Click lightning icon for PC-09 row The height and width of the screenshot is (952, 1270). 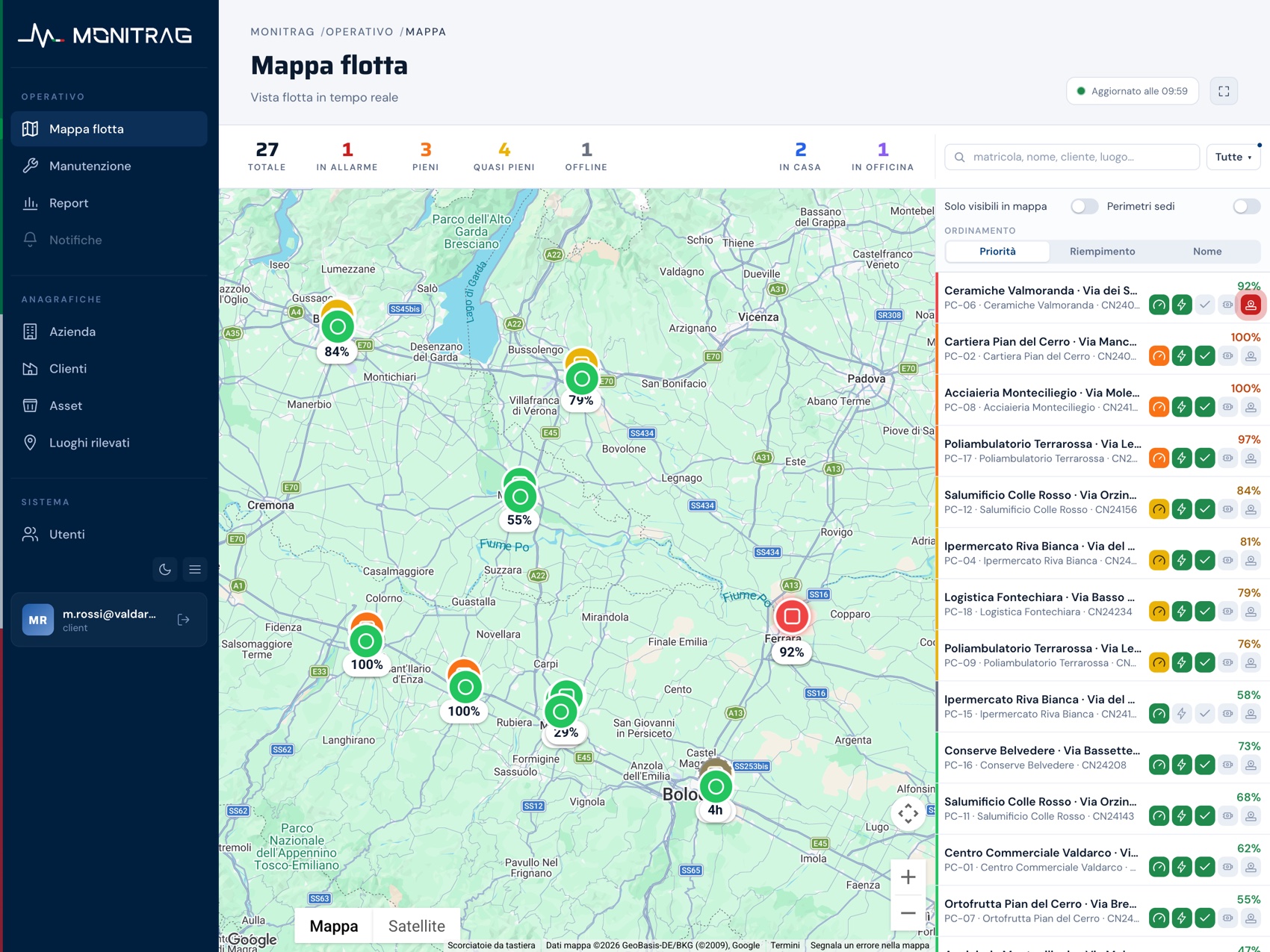pyautogui.click(x=1182, y=663)
